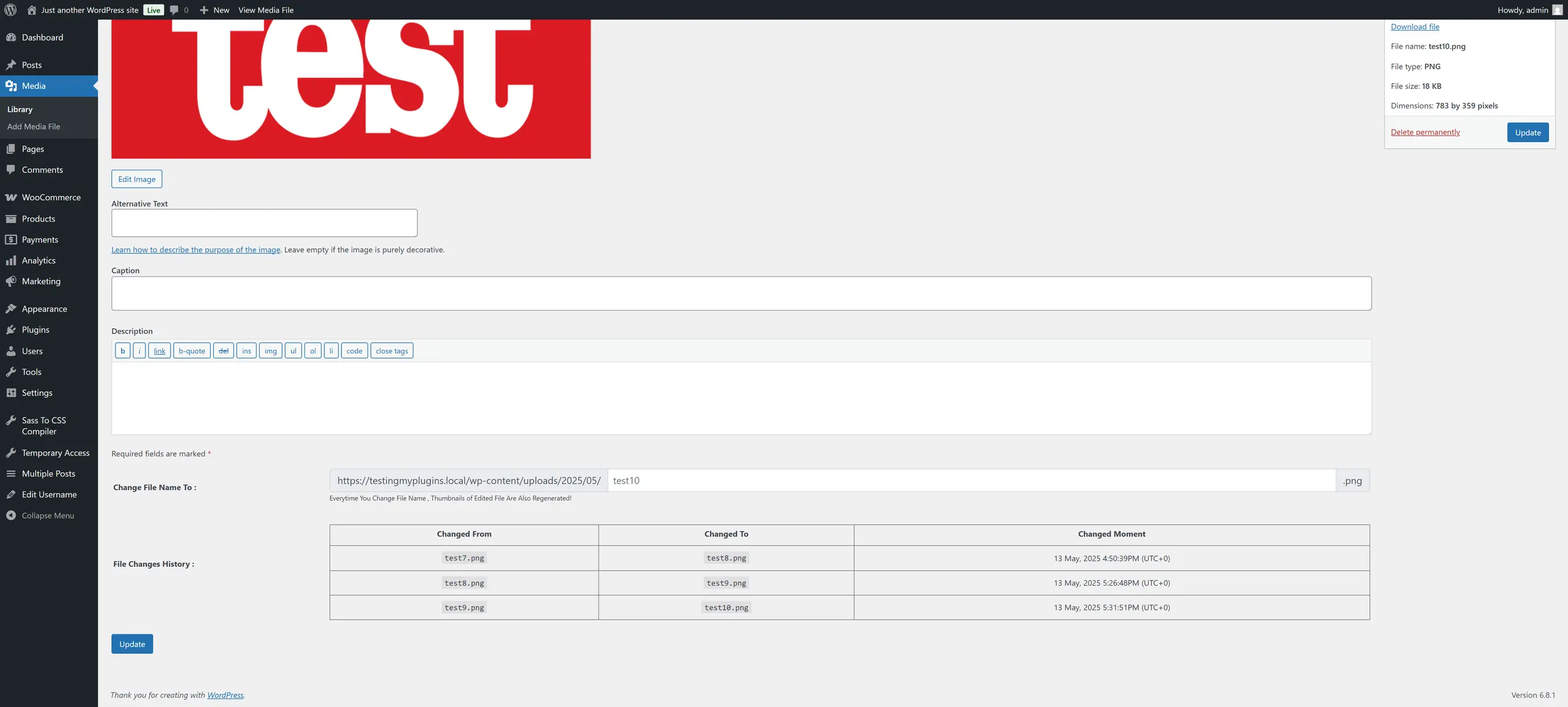Insert a bold tag in the Description editor
The image size is (1568, 707).
pyautogui.click(x=122, y=350)
